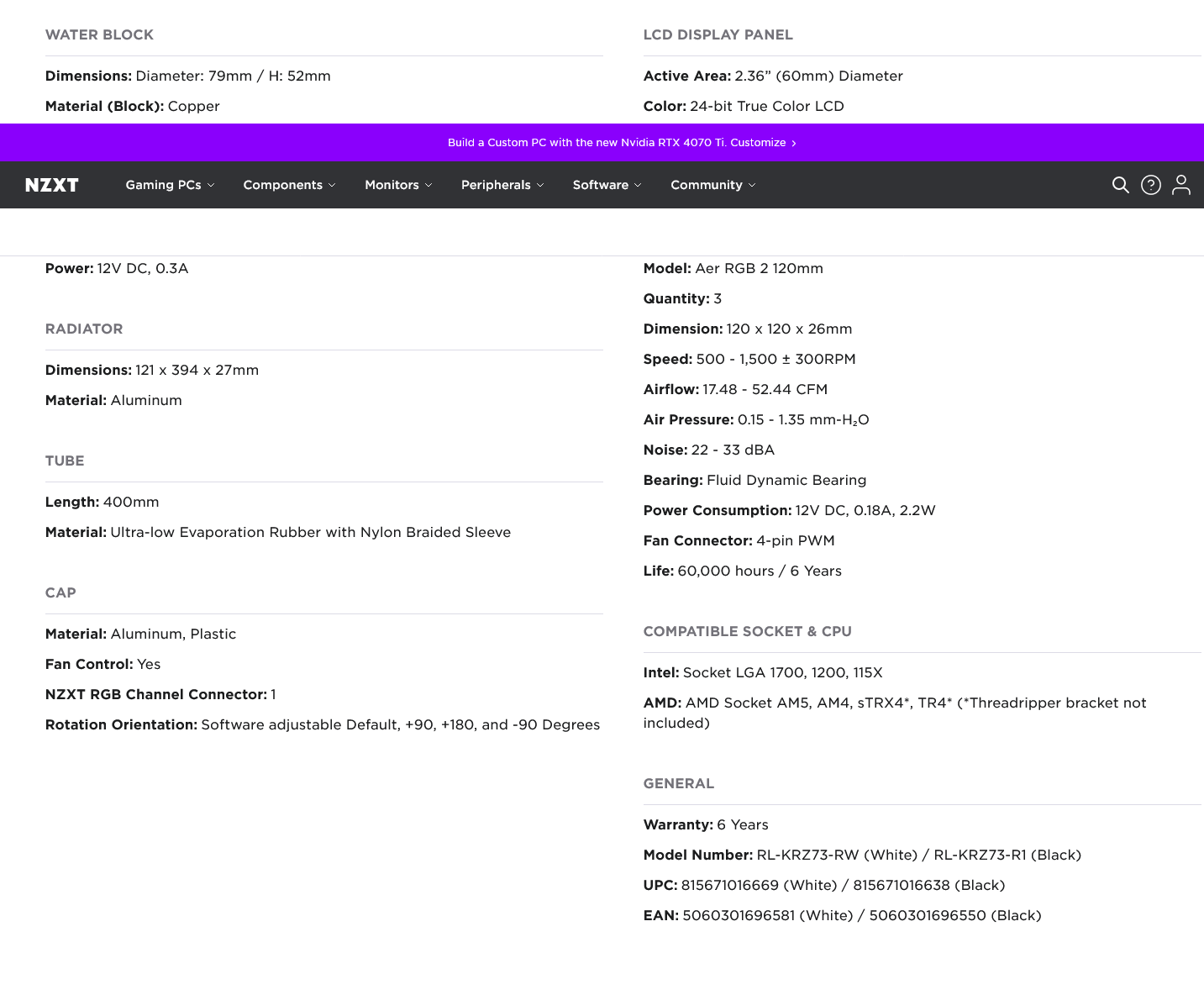1204x995 pixels.
Task: Select the EAN '5060301696581 (White)' line
Action: tap(843, 916)
